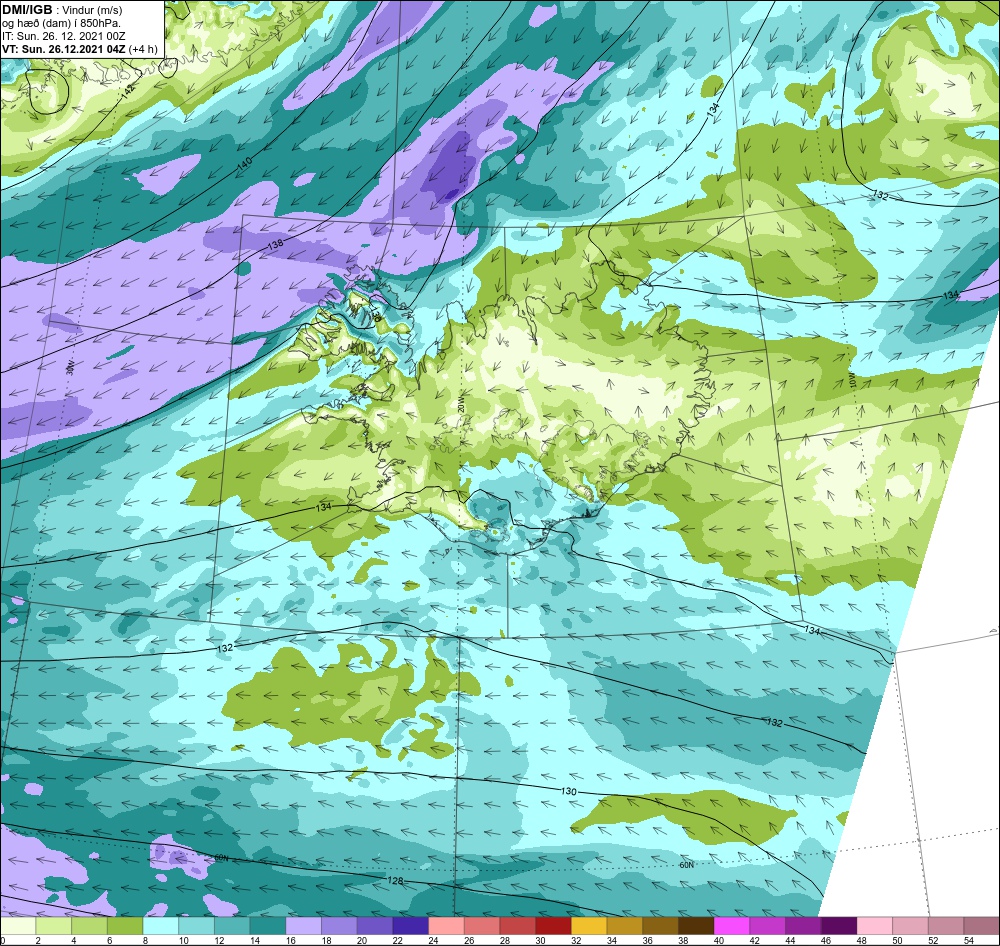Image resolution: width=1000 pixels, height=946 pixels.
Task: Select the 36–38 m/s brown legend swatch
Action: coord(661,926)
